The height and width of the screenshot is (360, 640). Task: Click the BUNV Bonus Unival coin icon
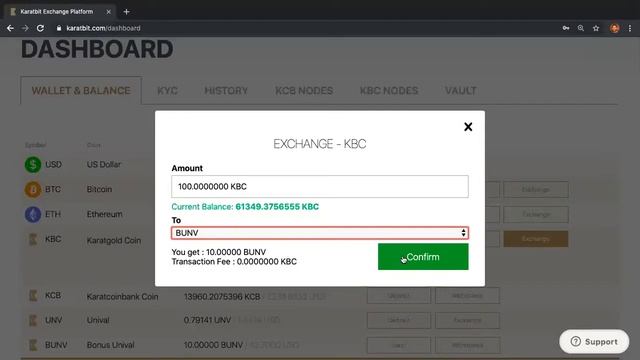tap(33, 345)
